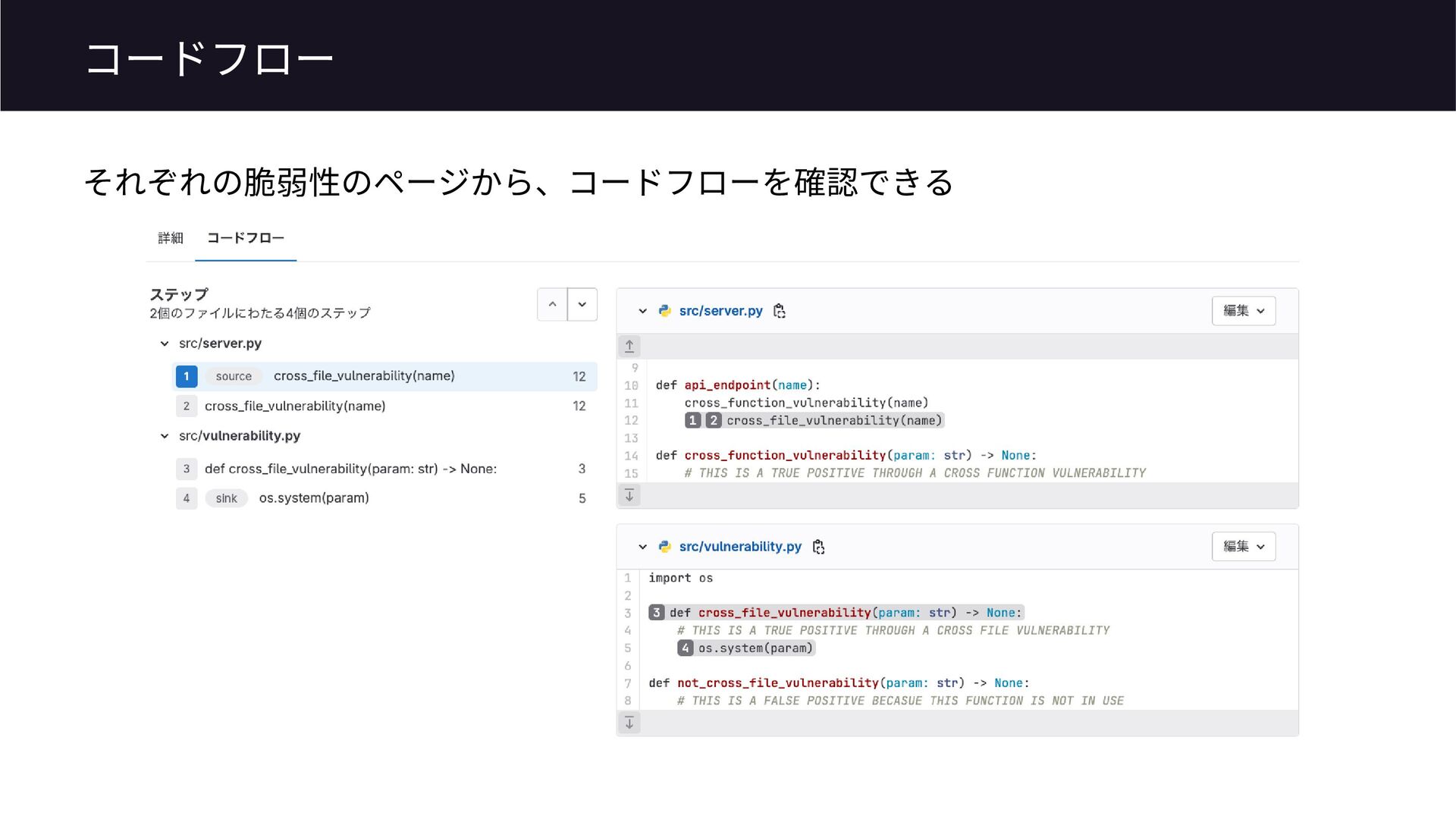Open the 編集 dropdown for vulnerability.py
The image size is (1456, 819).
click(1244, 547)
